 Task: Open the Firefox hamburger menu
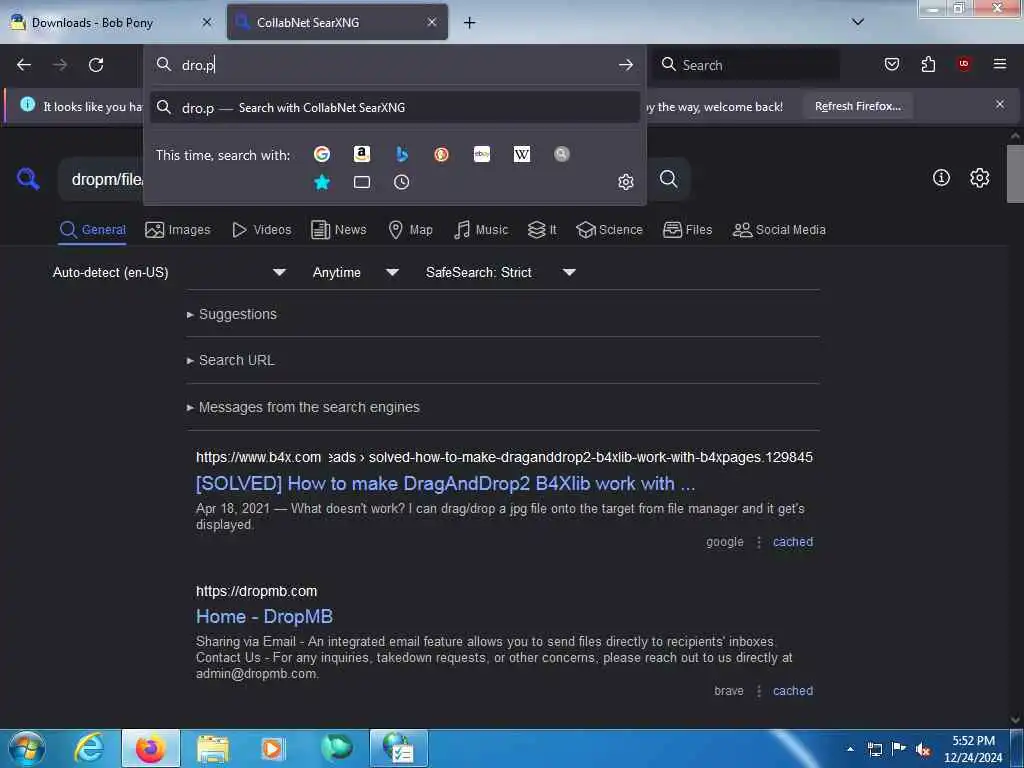1000,64
